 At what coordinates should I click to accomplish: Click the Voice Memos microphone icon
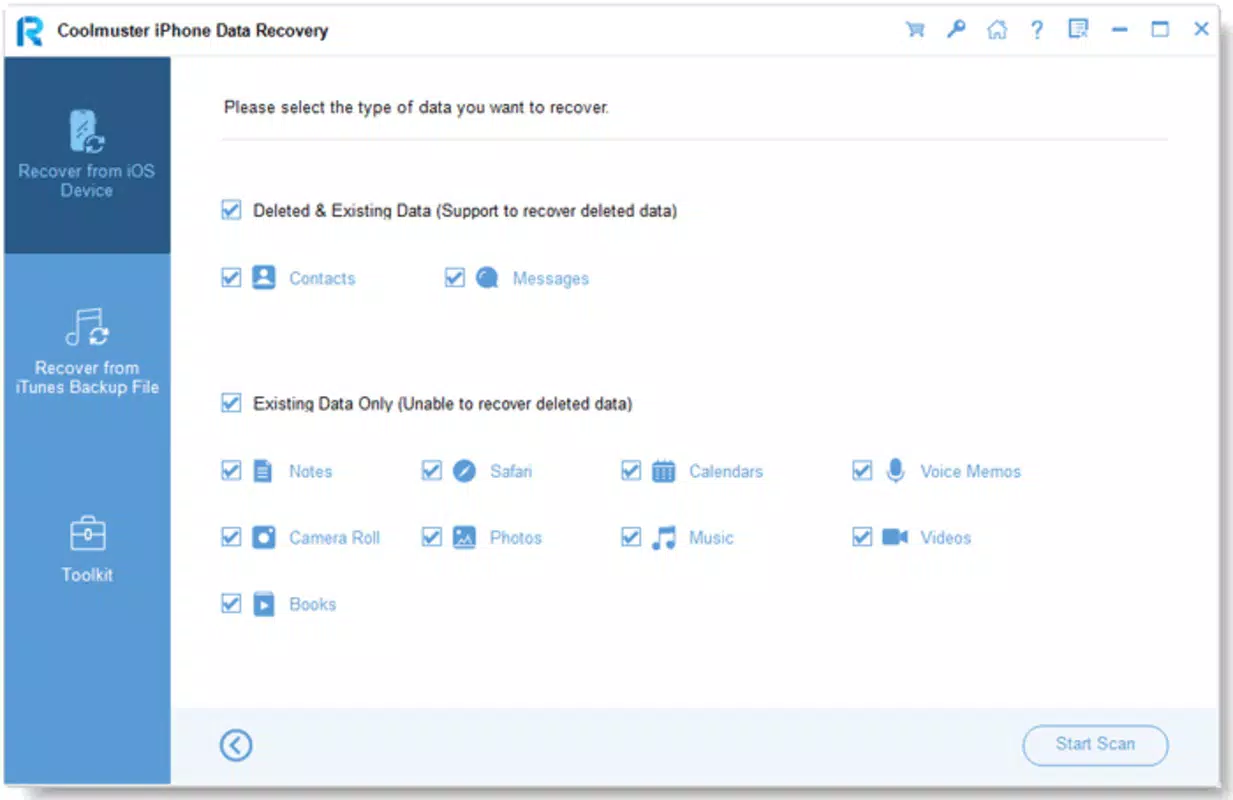click(895, 471)
